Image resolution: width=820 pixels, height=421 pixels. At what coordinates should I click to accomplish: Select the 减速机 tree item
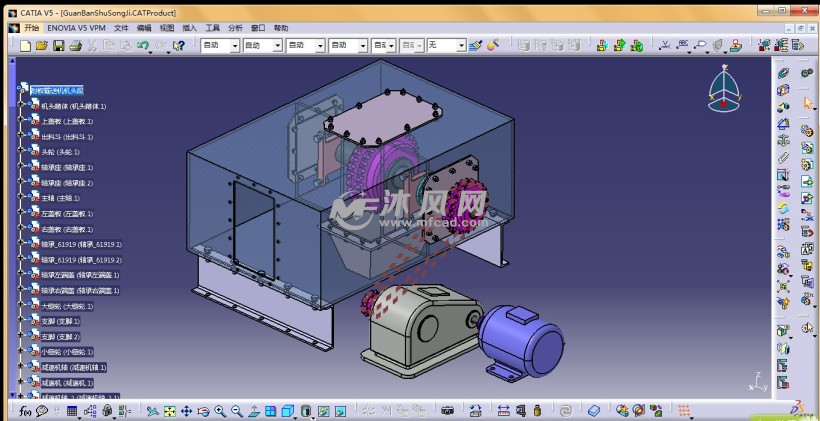coord(67,383)
